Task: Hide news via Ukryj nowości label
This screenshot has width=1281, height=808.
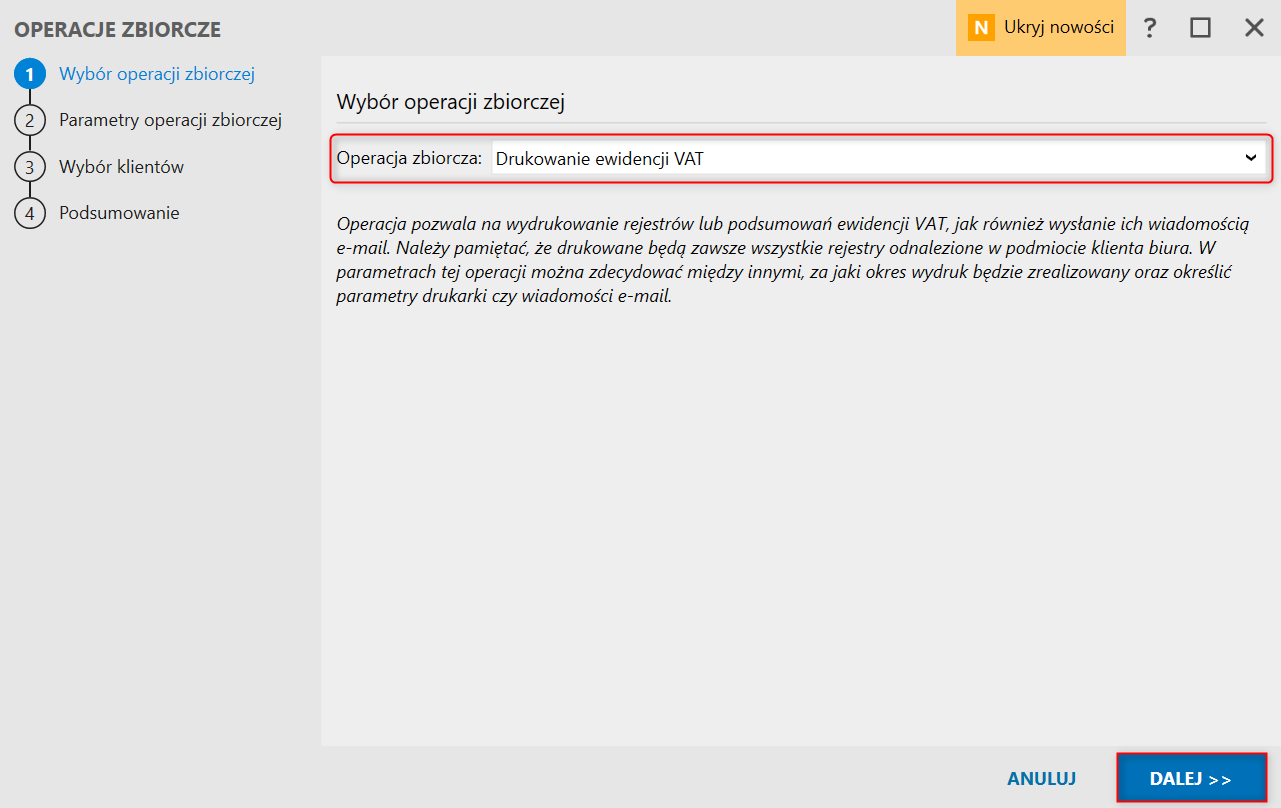Action: pyautogui.click(x=1058, y=28)
